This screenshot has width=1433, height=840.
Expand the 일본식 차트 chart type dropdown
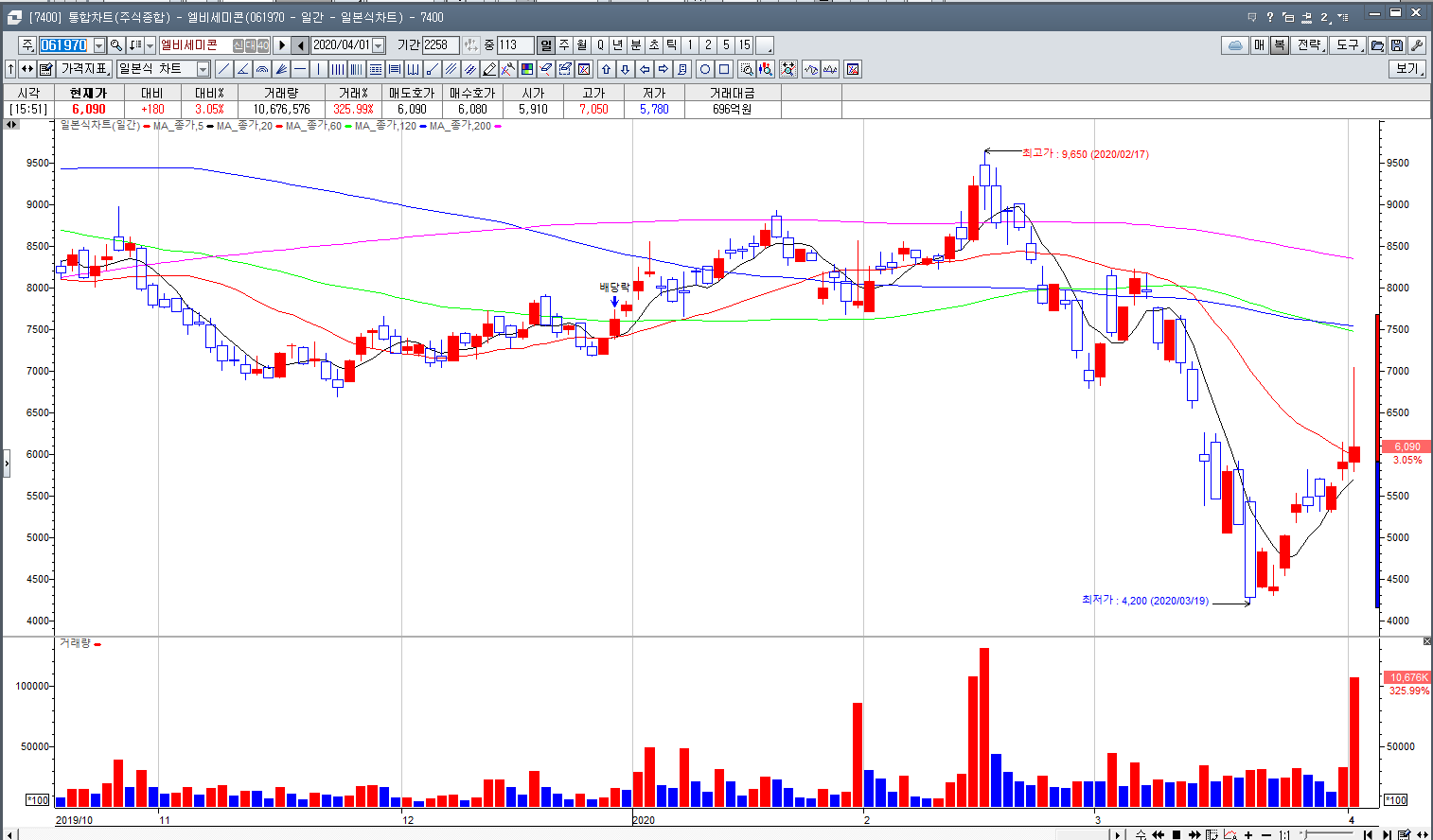tap(203, 69)
